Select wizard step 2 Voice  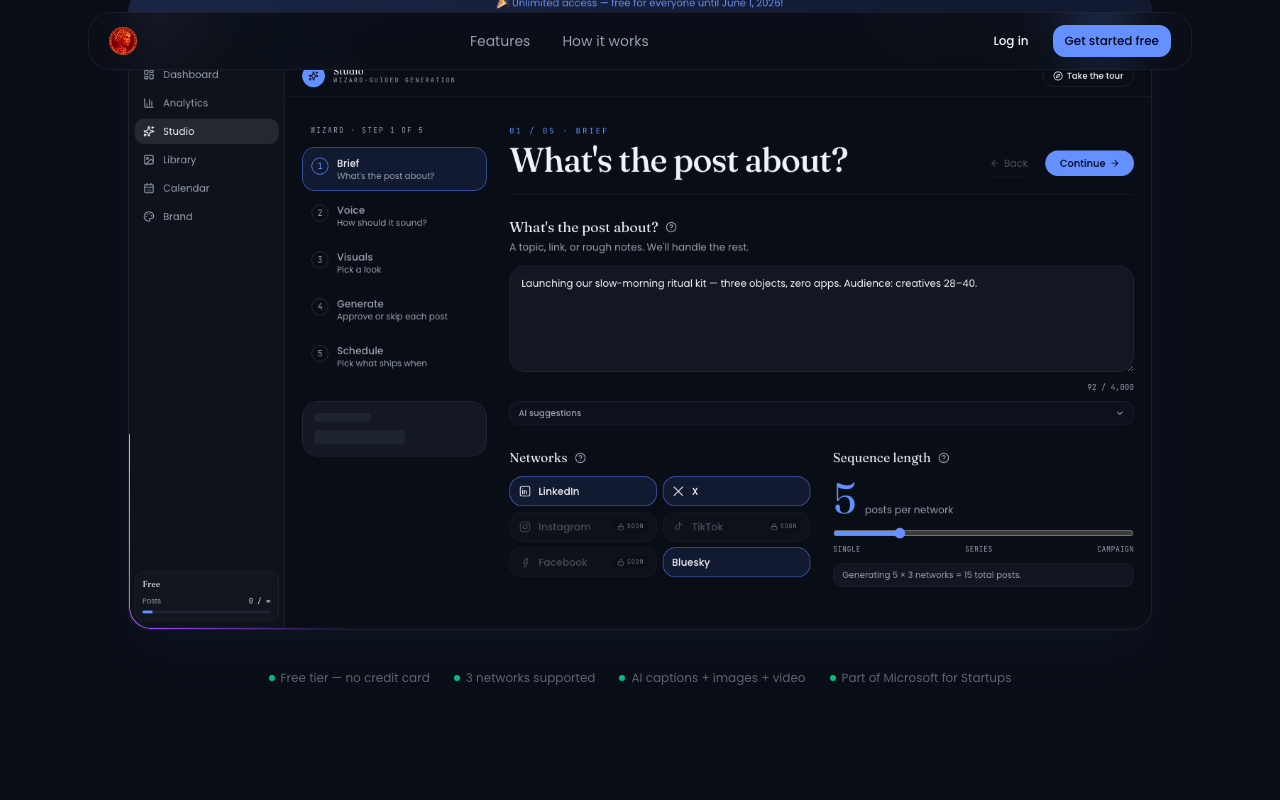point(394,216)
